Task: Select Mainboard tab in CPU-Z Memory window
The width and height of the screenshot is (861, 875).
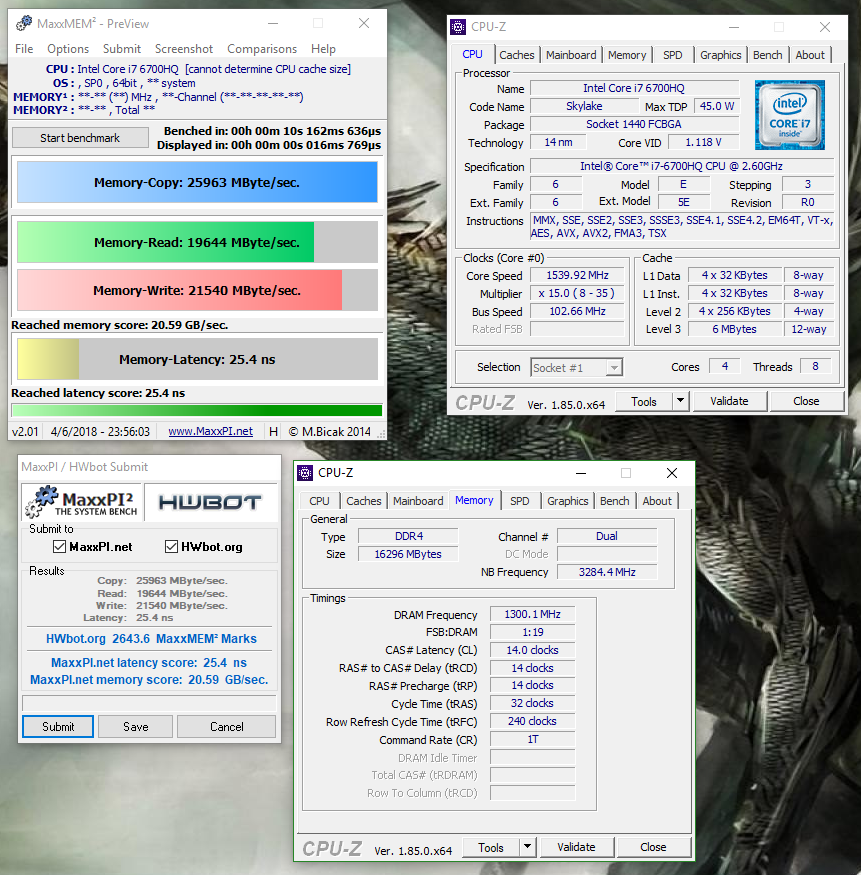Action: [x=418, y=501]
